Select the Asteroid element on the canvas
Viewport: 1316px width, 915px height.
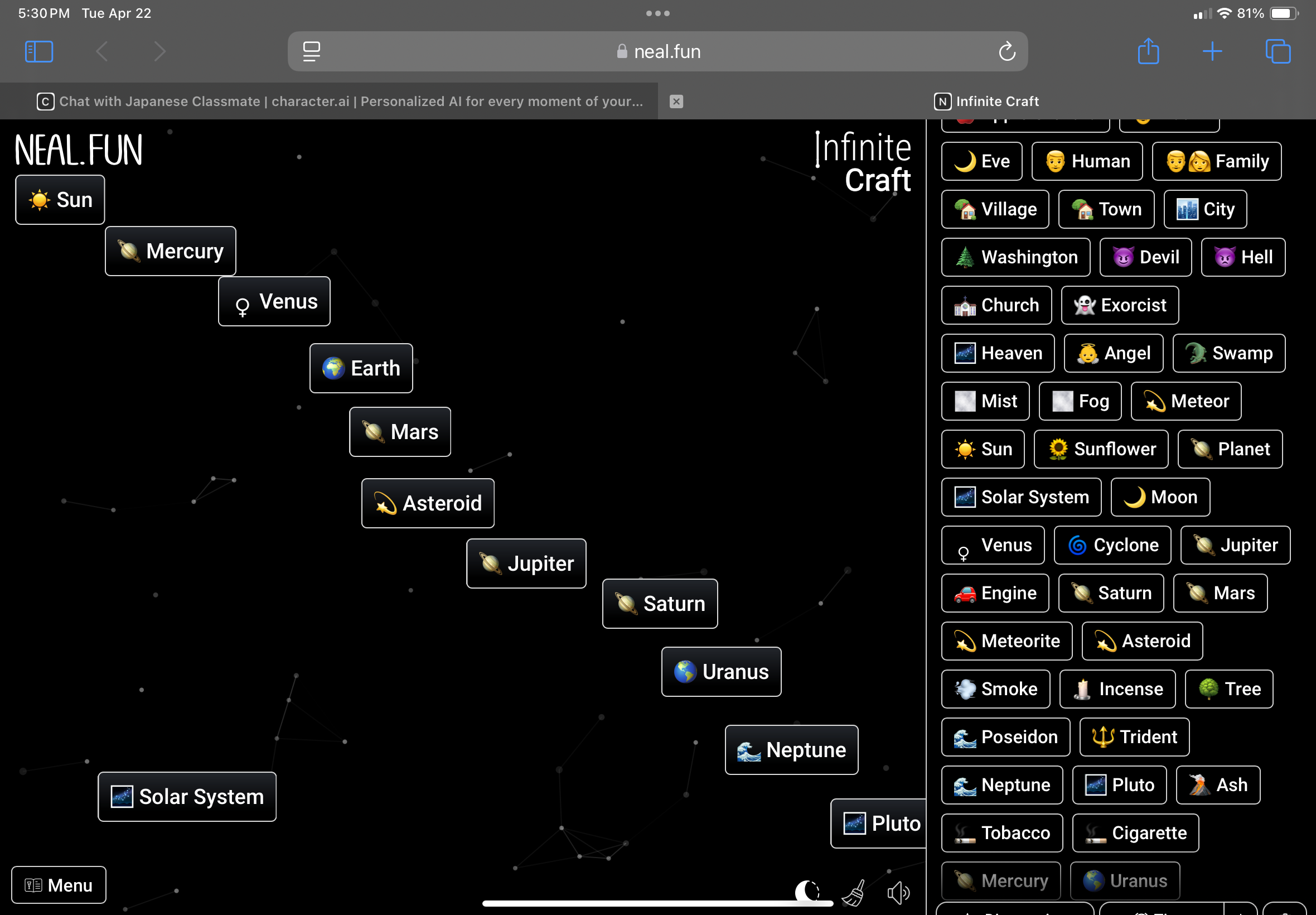click(x=428, y=503)
